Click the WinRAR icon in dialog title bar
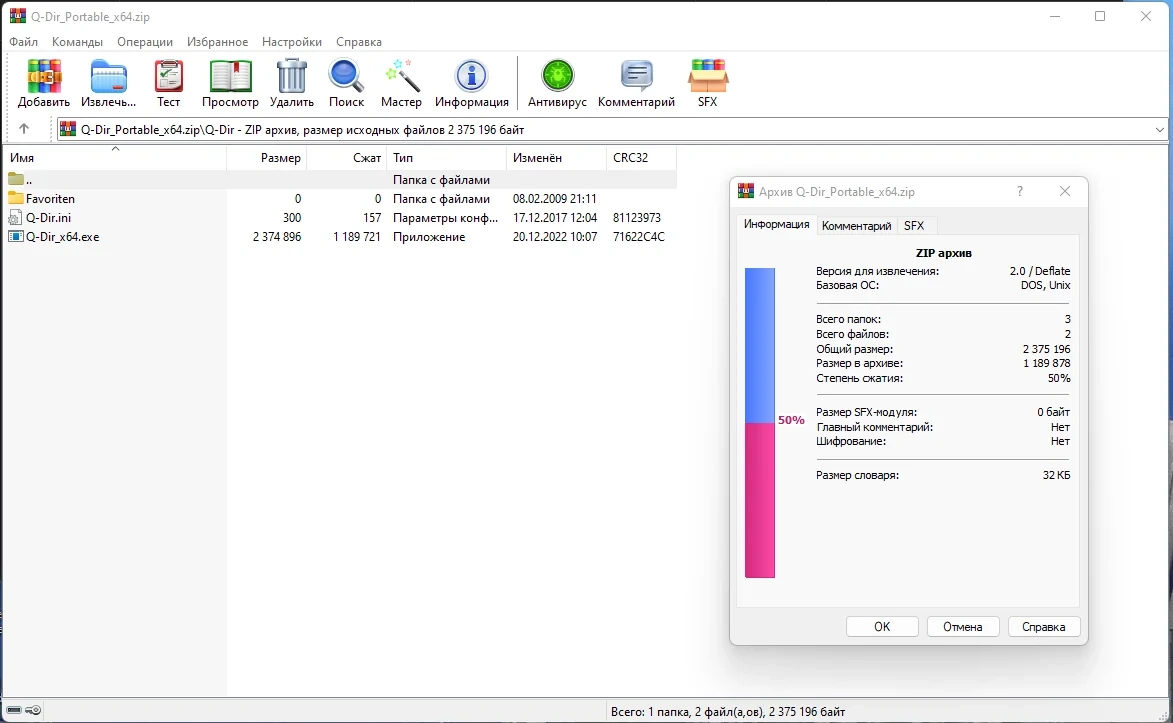This screenshot has width=1173, height=723. [x=746, y=192]
